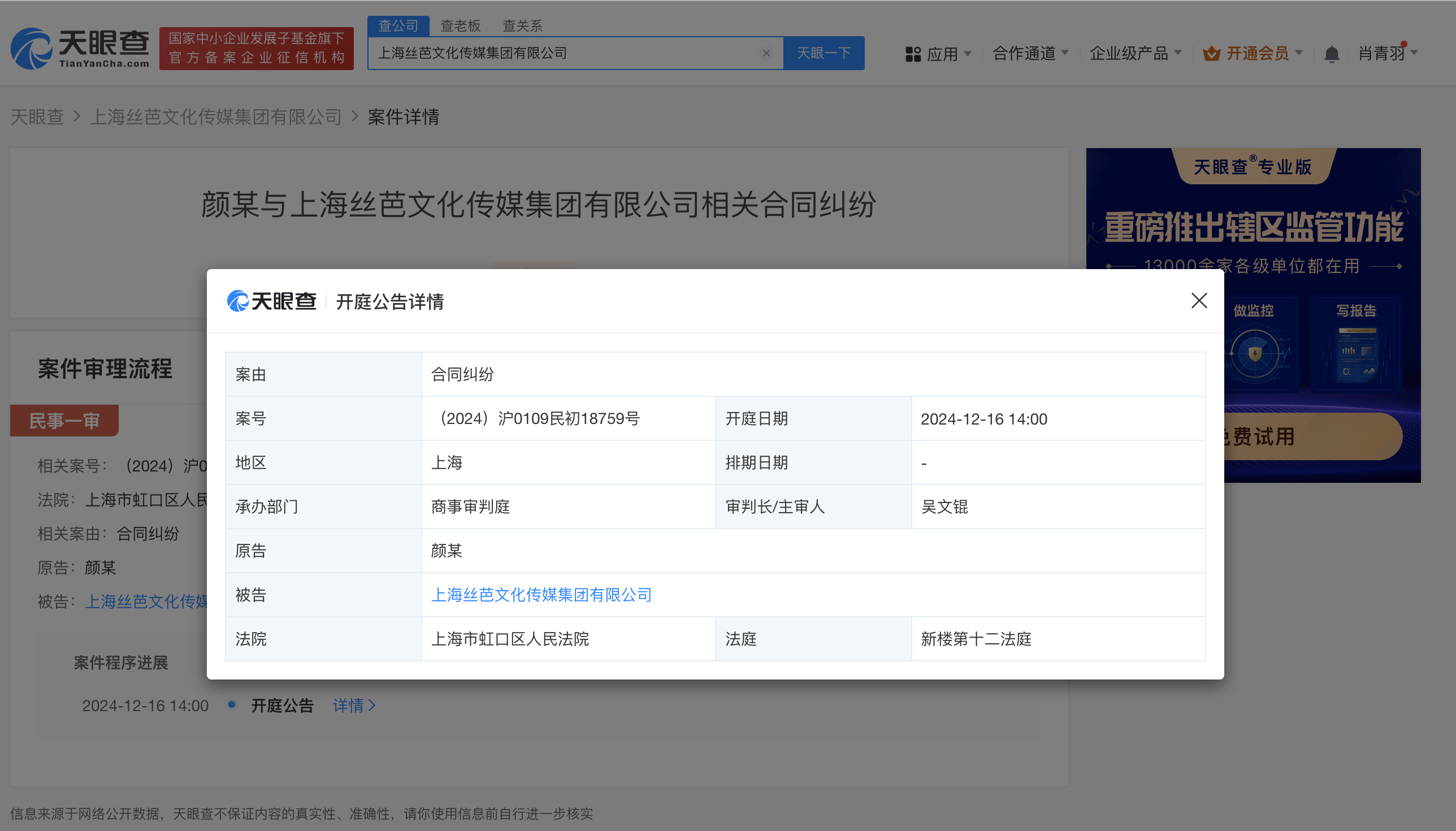Click case number （2024）沪0109民初18759号

[x=536, y=418]
